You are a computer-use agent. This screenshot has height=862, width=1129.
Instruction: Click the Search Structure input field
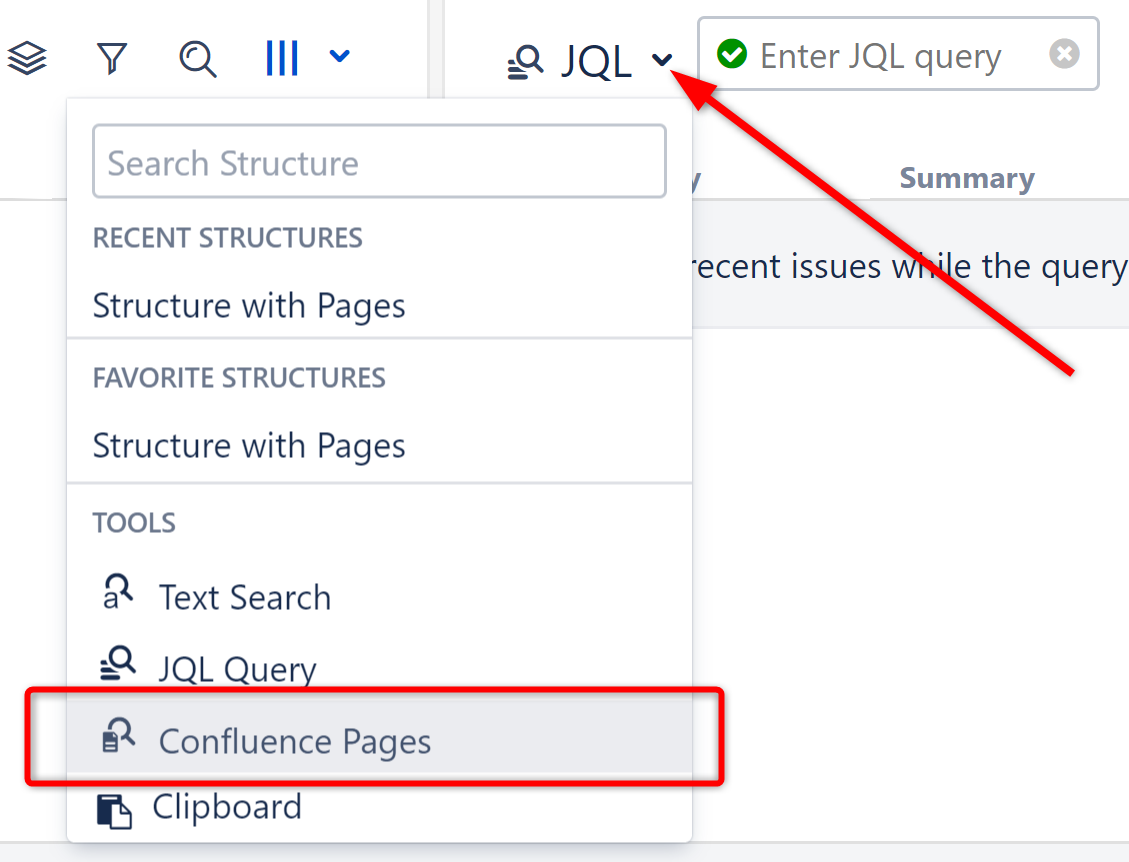click(x=379, y=161)
